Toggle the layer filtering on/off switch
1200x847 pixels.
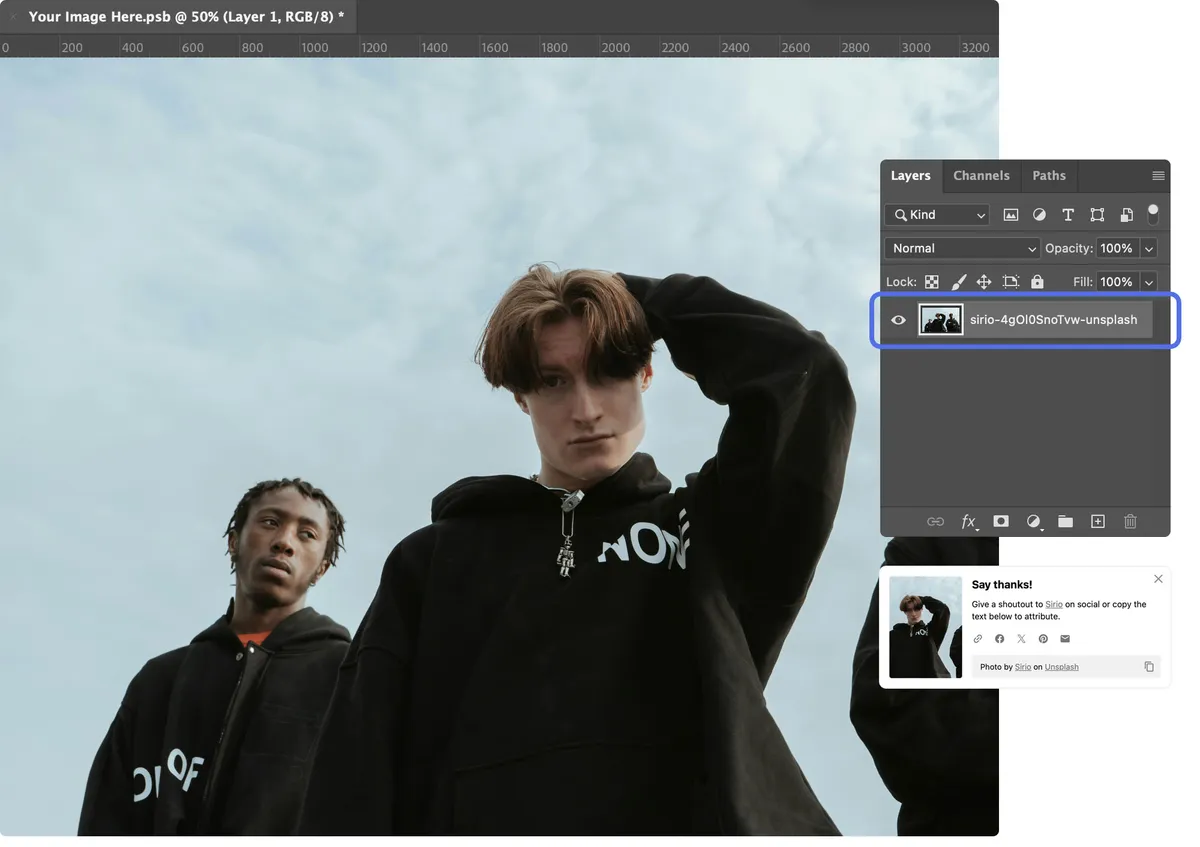point(1153,214)
